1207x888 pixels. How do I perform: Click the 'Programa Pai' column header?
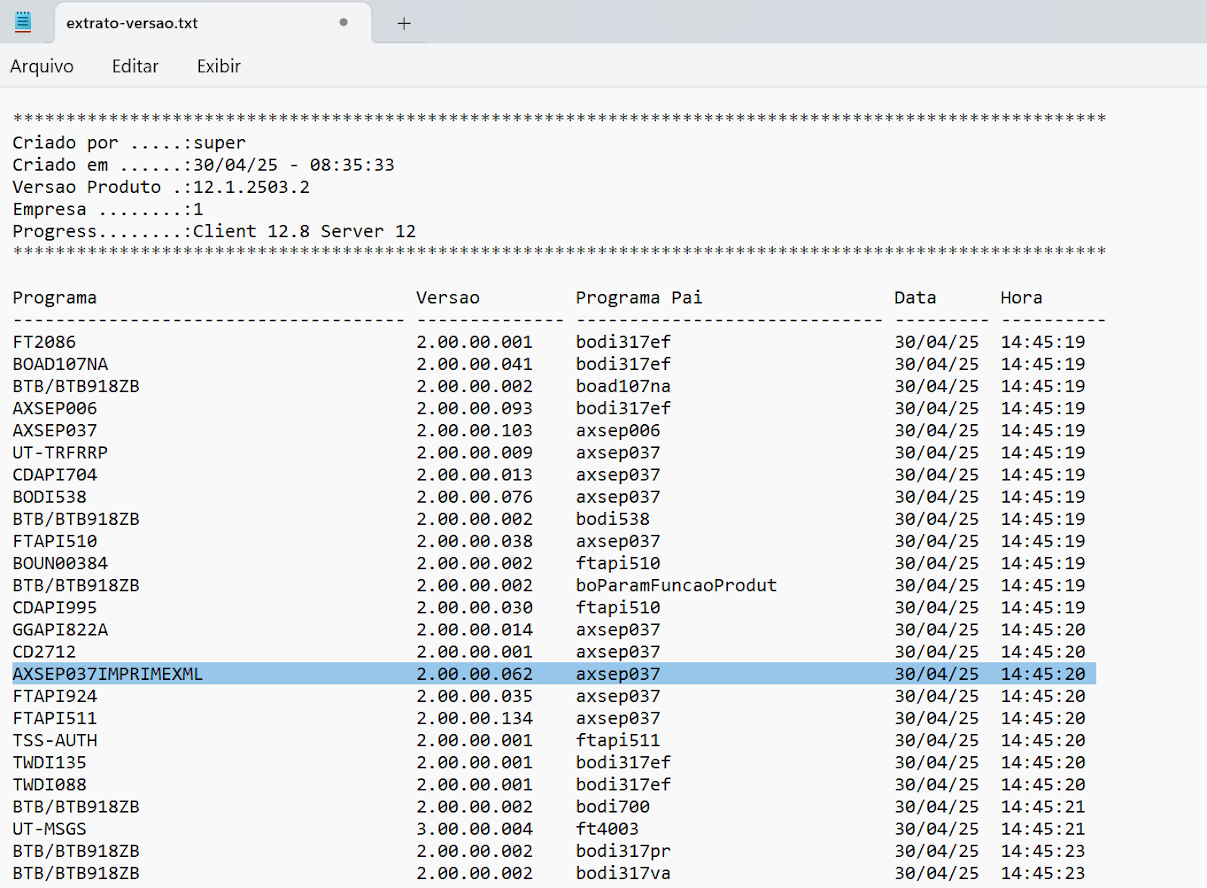(639, 297)
